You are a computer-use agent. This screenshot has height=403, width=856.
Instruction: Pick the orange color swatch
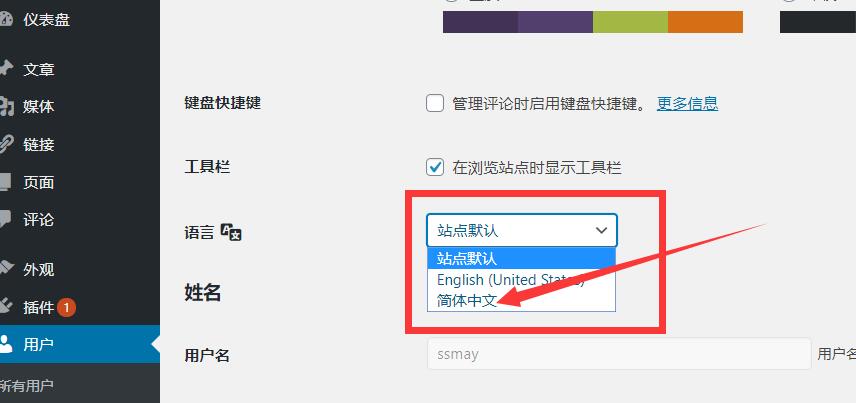[x=705, y=22]
